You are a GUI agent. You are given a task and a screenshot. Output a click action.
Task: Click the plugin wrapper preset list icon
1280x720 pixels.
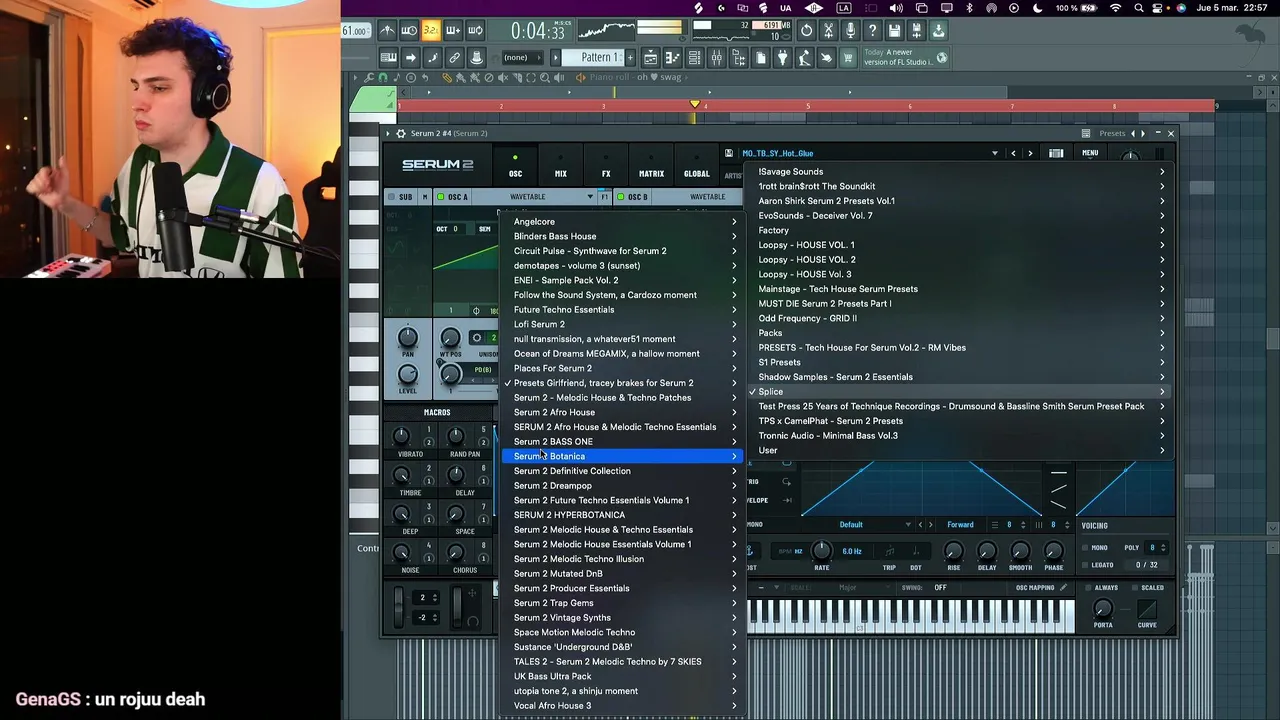[x=1085, y=133]
